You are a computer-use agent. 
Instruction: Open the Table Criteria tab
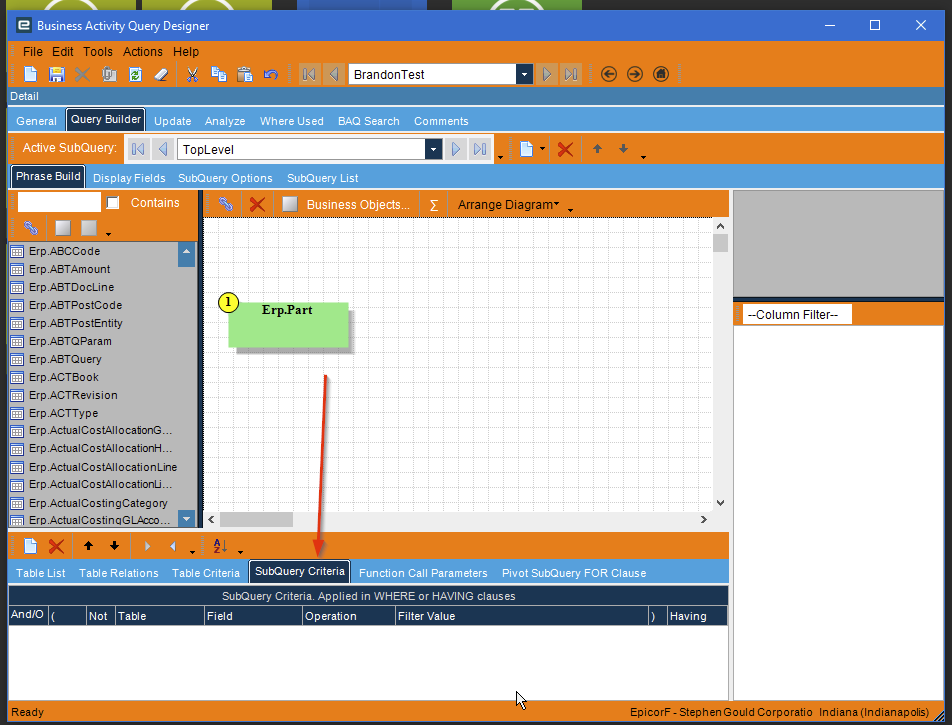pos(206,573)
